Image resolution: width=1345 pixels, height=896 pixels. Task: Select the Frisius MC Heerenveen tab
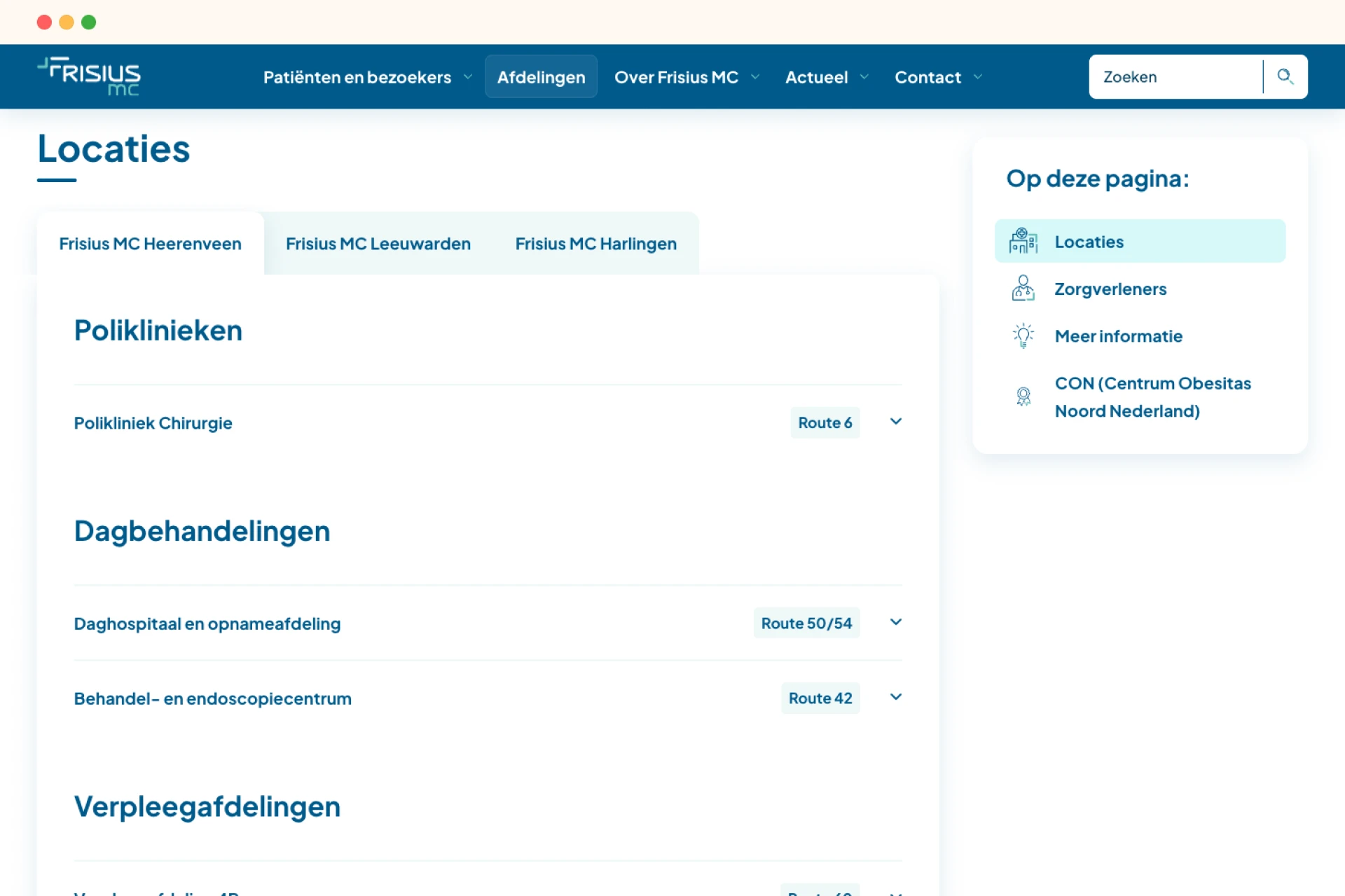pos(150,243)
